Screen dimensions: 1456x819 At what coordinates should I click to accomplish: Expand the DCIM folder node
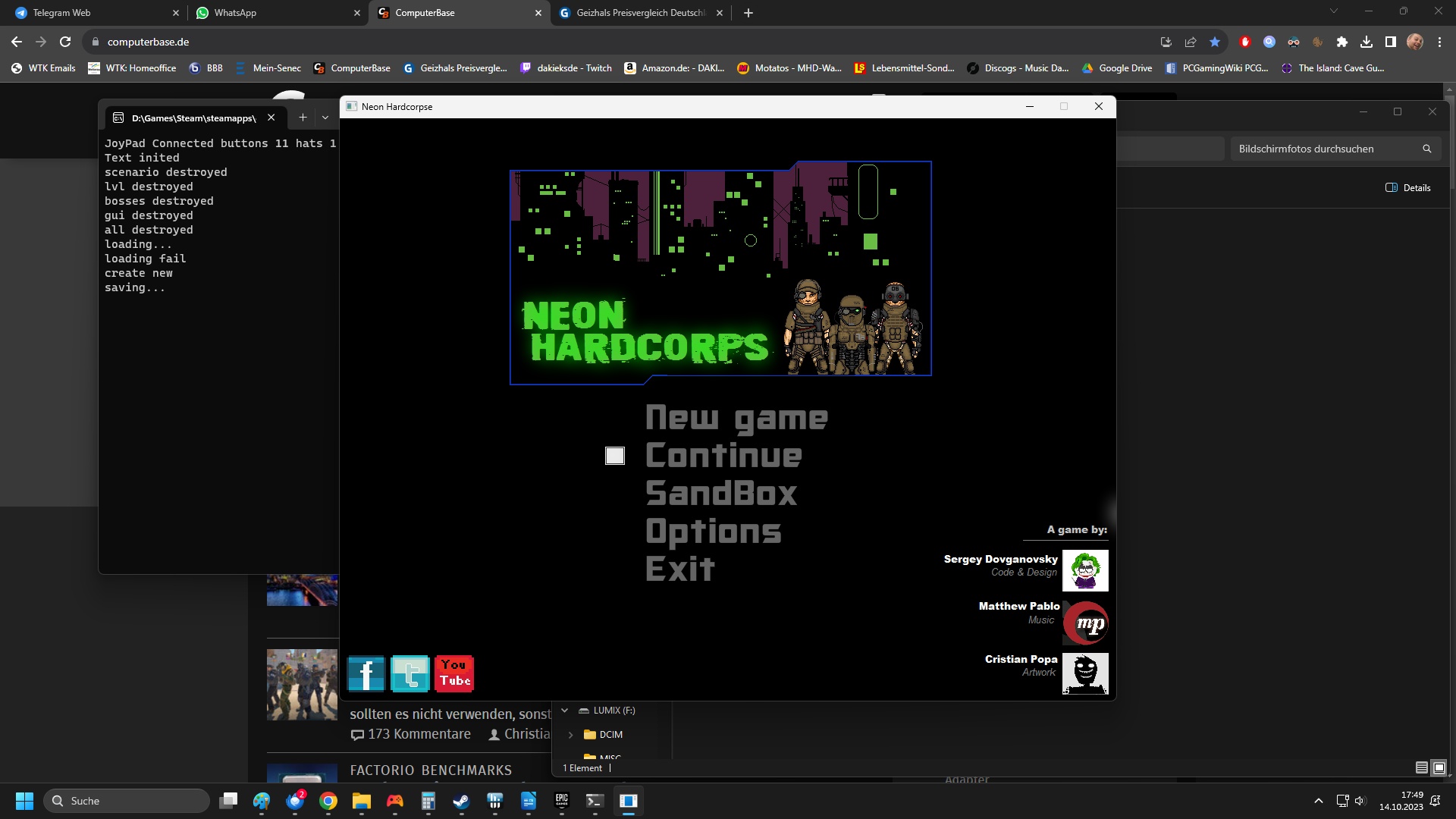[x=571, y=735]
